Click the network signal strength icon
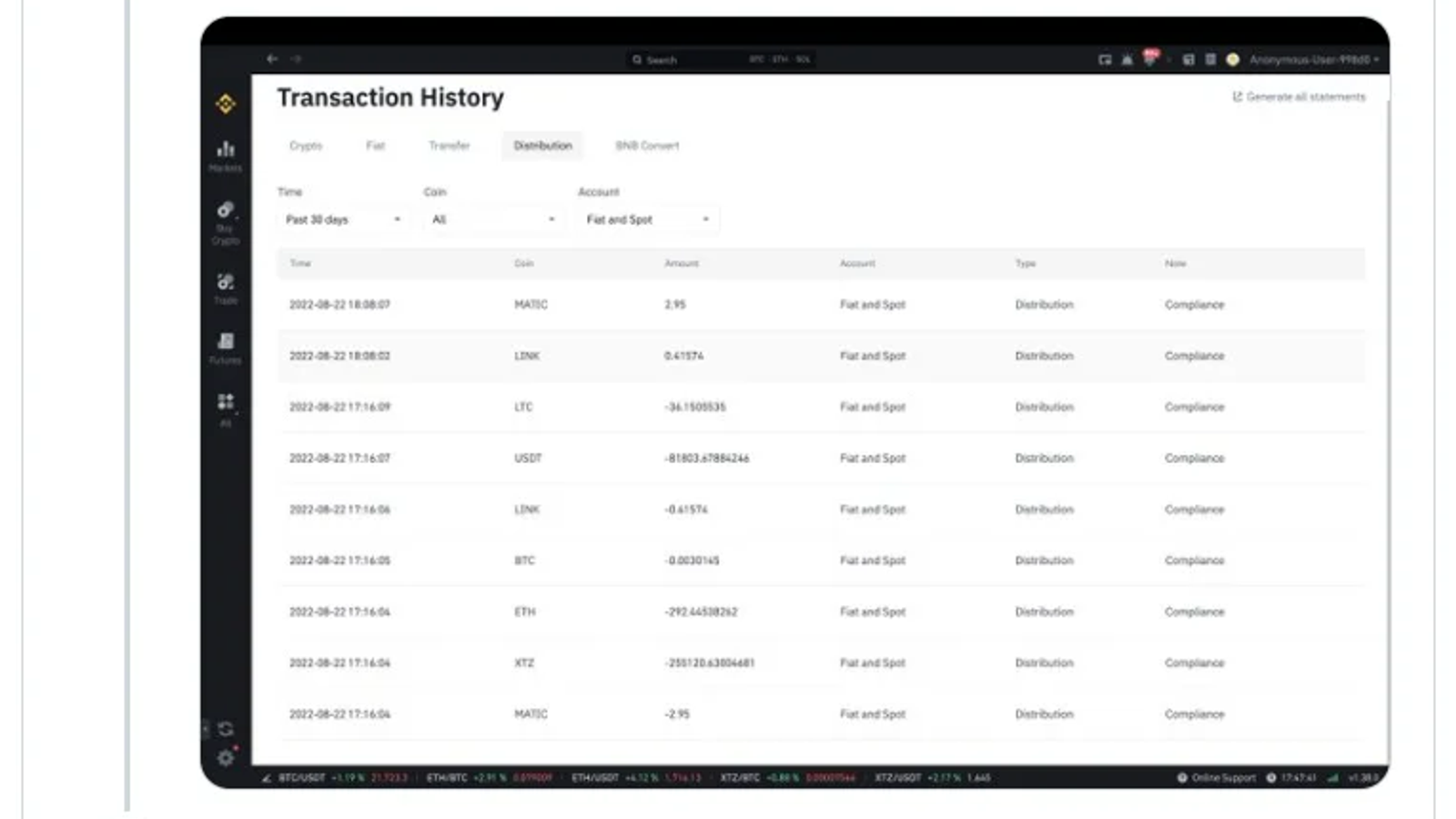 [x=1332, y=778]
